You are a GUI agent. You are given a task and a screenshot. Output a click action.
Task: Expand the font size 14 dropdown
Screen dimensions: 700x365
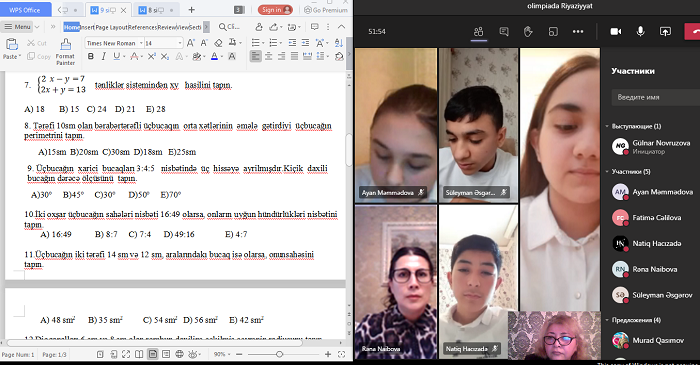click(180, 43)
